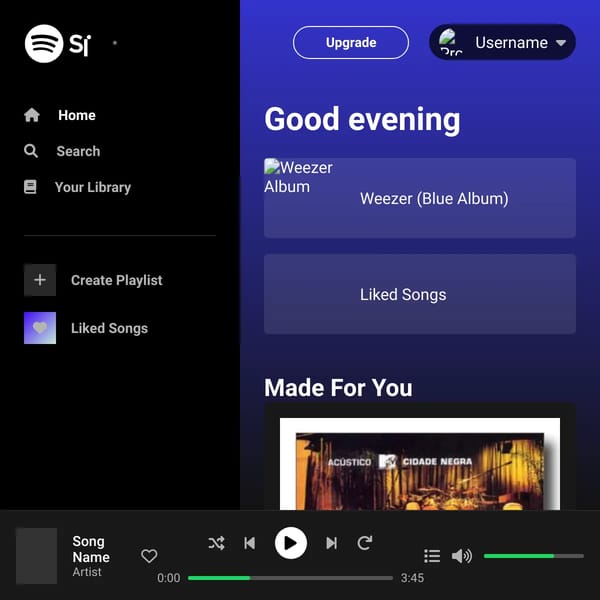Click the Good evening heading
The height and width of the screenshot is (600, 600).
[362, 119]
